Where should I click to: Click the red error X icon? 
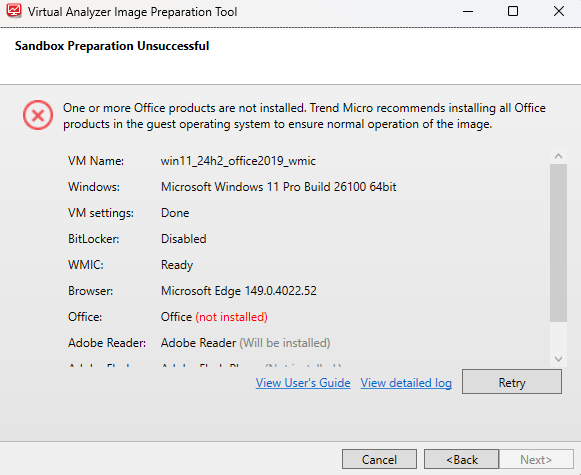(x=38, y=115)
